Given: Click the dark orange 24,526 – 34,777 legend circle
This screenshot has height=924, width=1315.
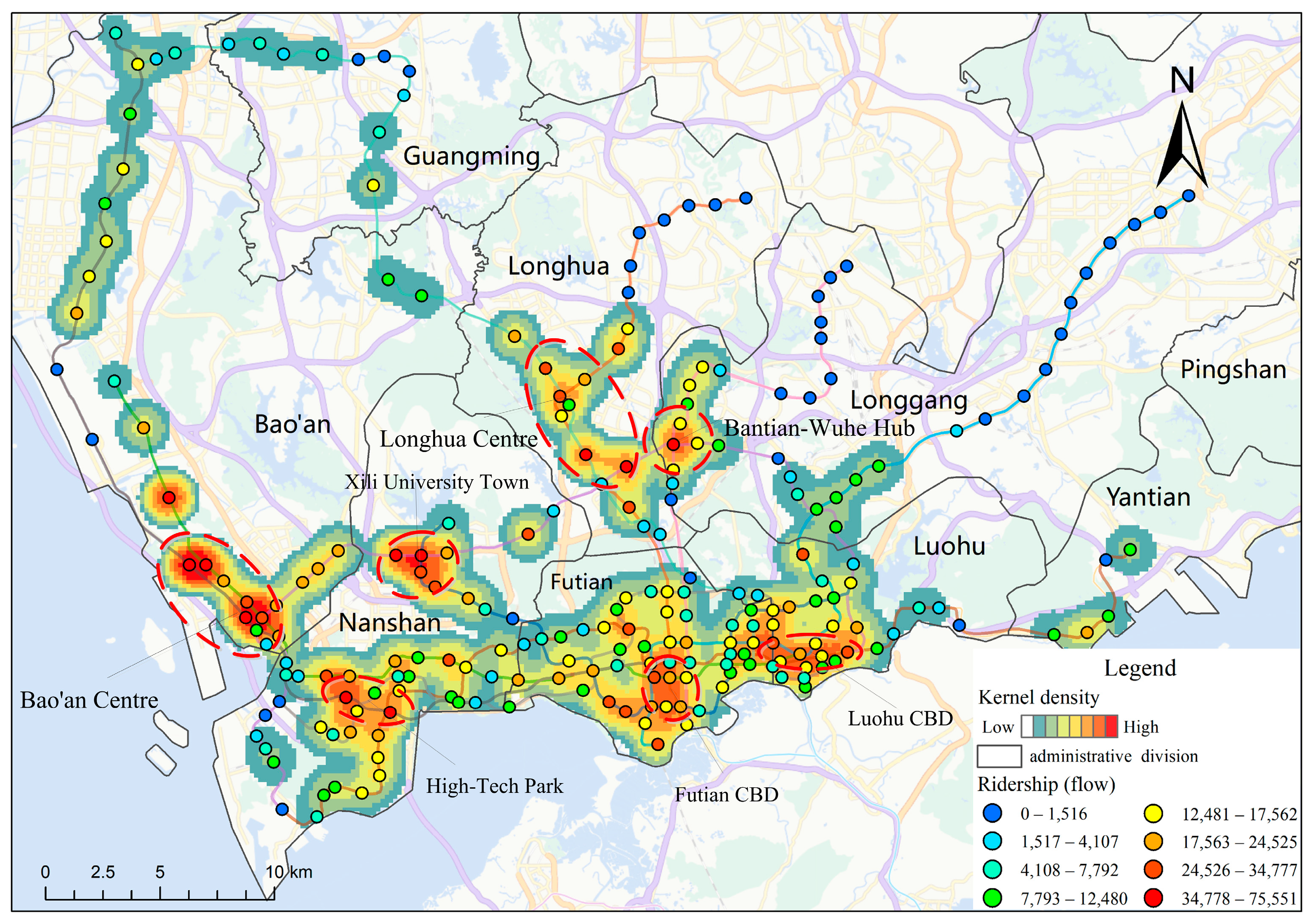Looking at the screenshot, I should (x=1153, y=870).
